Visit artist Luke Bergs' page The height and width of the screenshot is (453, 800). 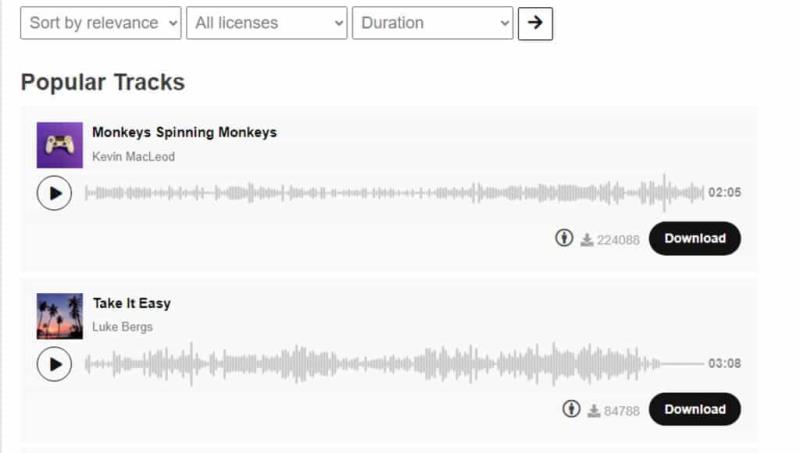click(122, 327)
